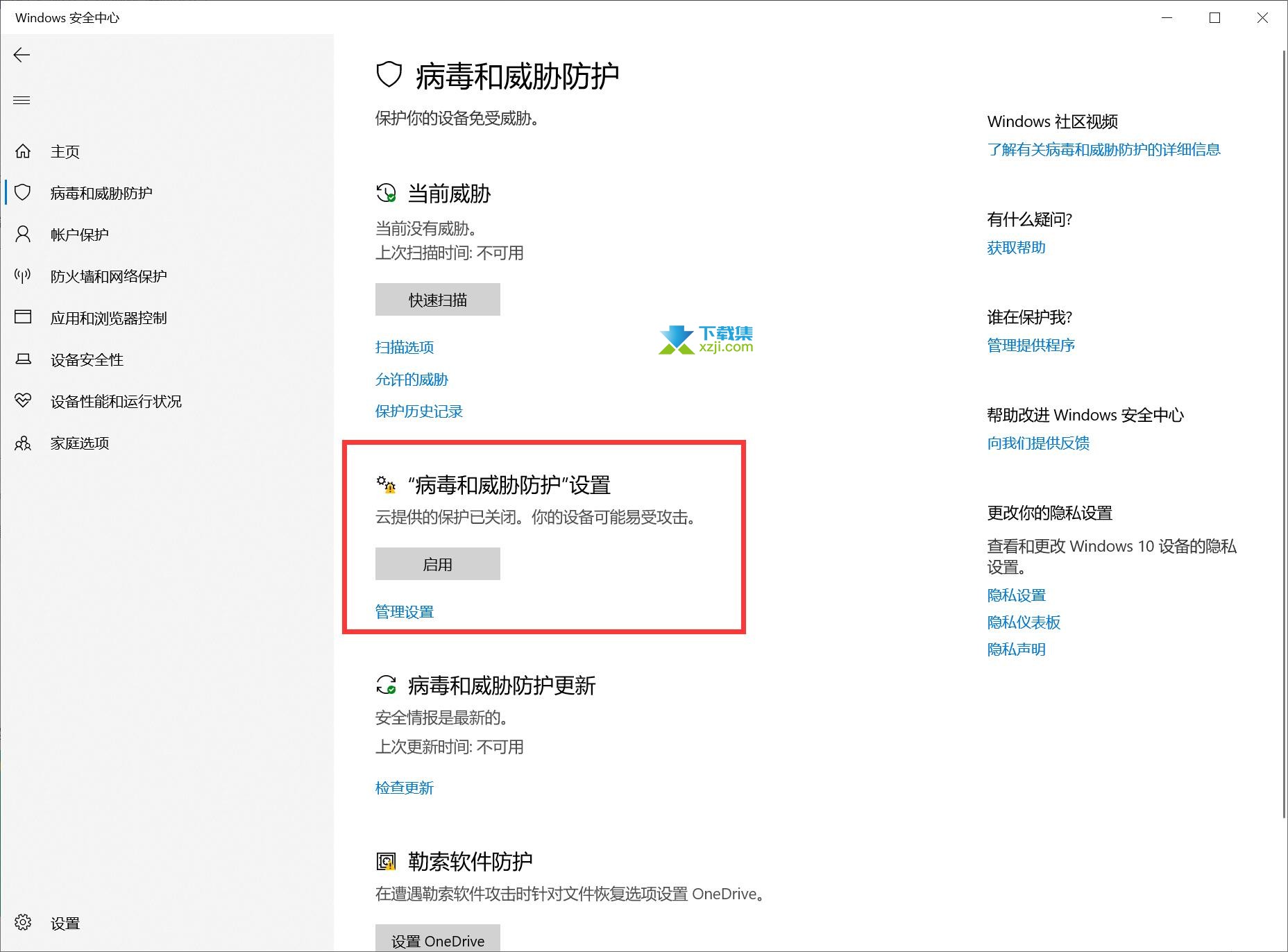Click the 上次扫描时间: 不可用 text
This screenshot has width=1288, height=952.
pos(450,253)
